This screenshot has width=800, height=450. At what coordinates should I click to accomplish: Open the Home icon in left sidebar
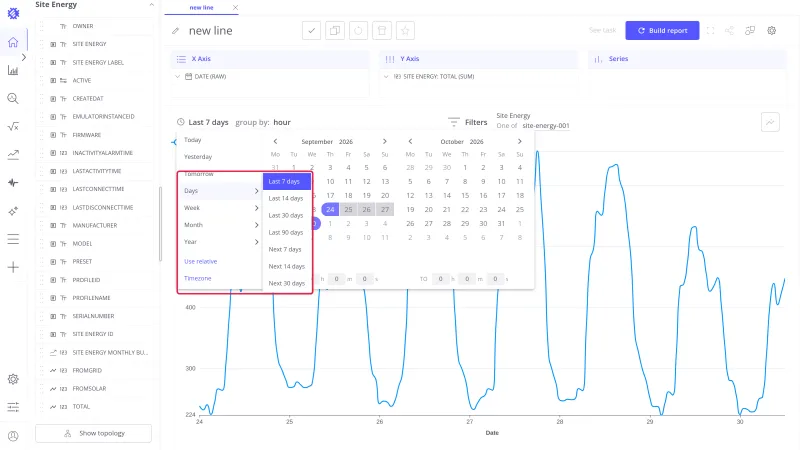click(13, 42)
